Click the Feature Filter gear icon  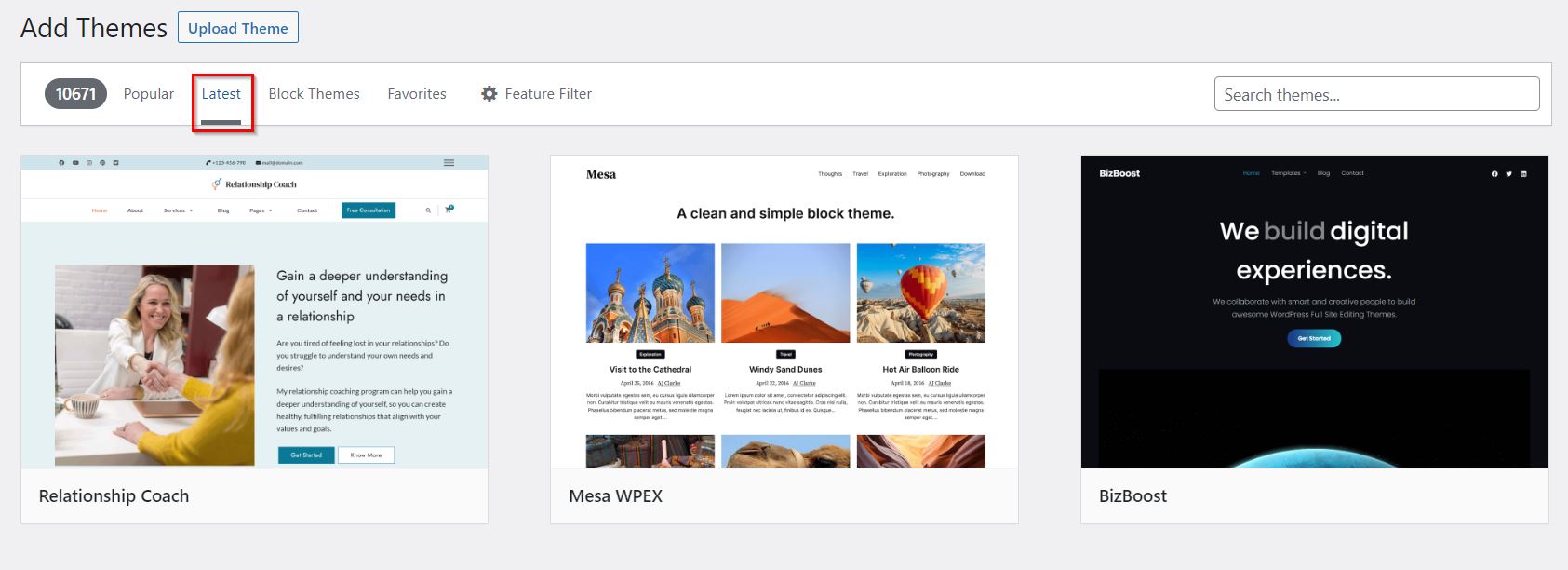(489, 94)
